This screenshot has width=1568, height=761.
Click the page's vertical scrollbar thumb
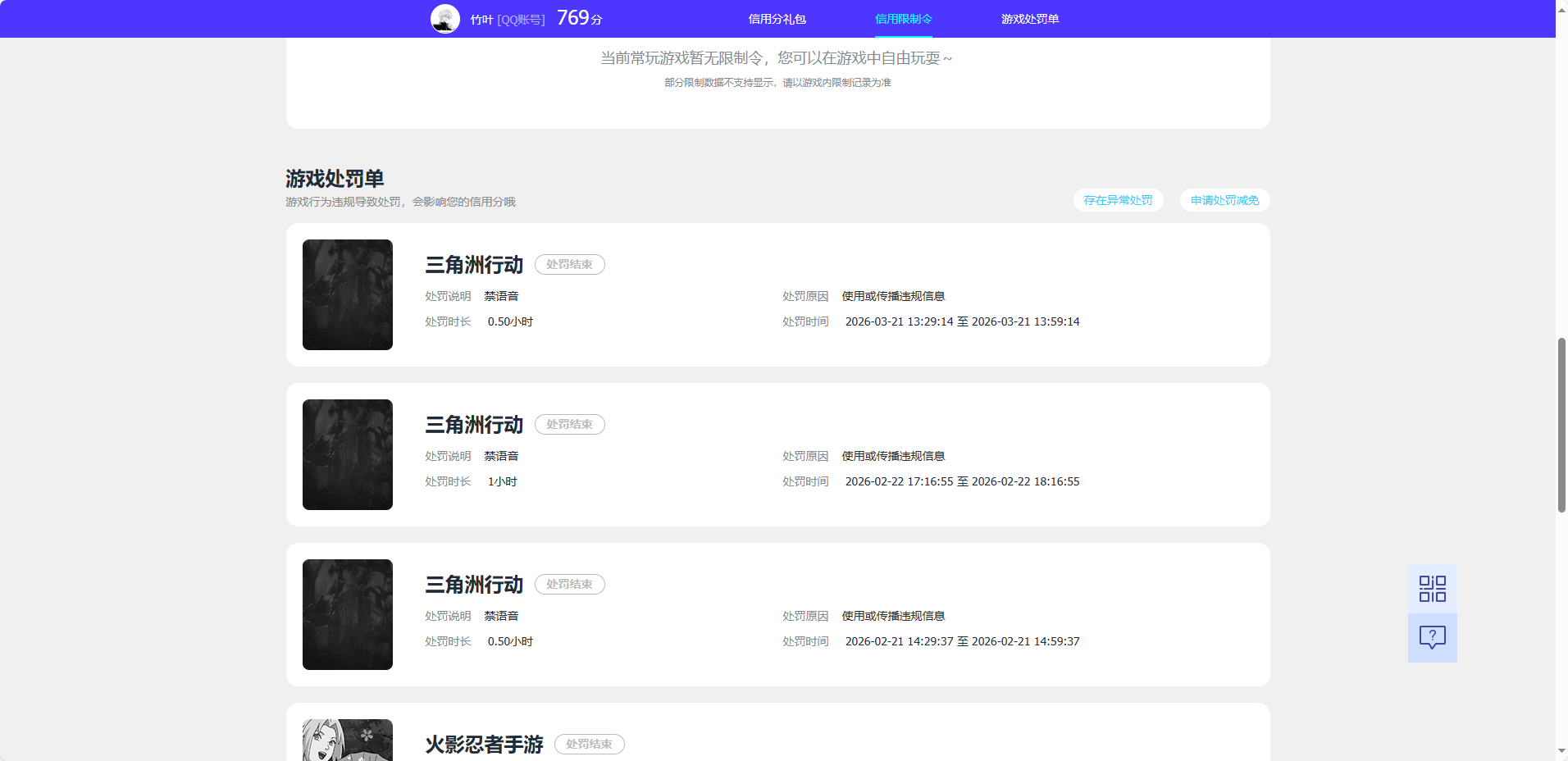click(x=1561, y=425)
